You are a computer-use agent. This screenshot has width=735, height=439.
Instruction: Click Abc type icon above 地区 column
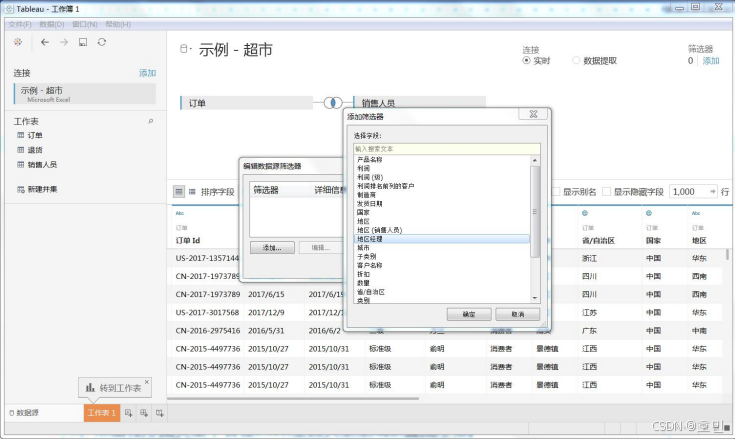[696, 213]
